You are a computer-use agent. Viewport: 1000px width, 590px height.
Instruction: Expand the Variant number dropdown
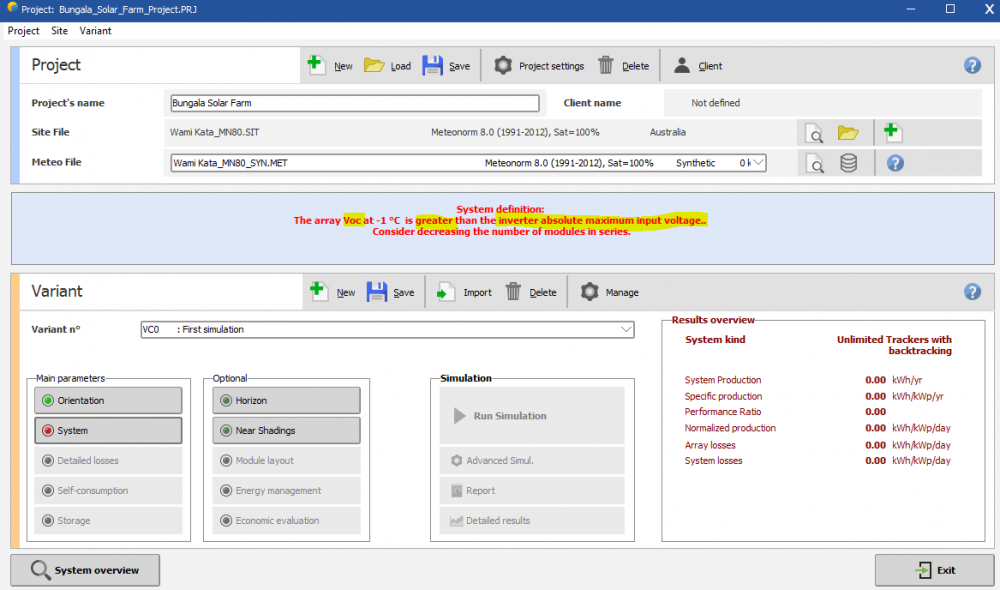pyautogui.click(x=626, y=329)
